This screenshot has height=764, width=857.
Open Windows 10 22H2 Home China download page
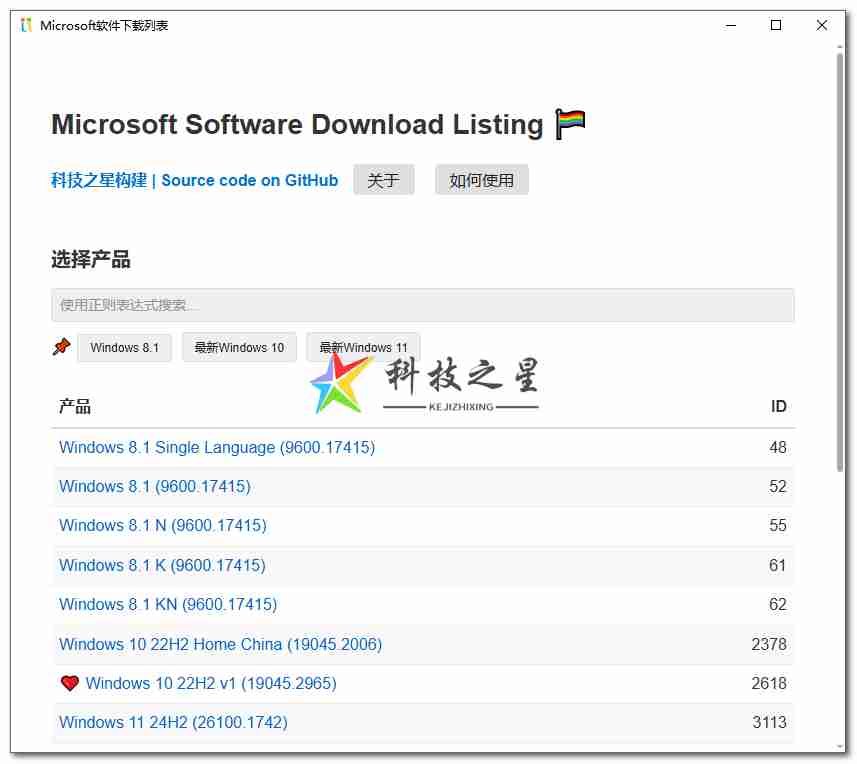point(219,644)
